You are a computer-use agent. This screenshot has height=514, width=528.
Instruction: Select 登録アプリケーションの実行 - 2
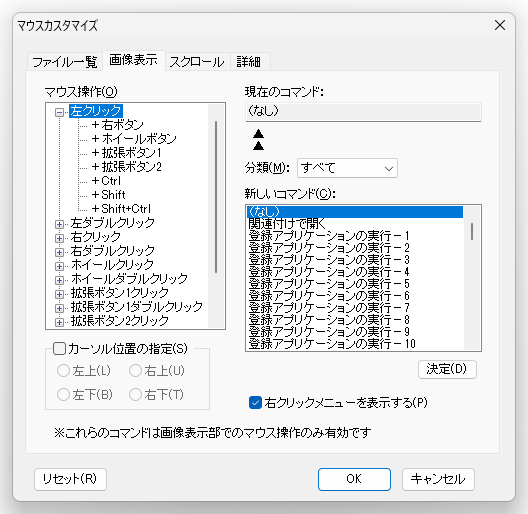tap(355, 248)
